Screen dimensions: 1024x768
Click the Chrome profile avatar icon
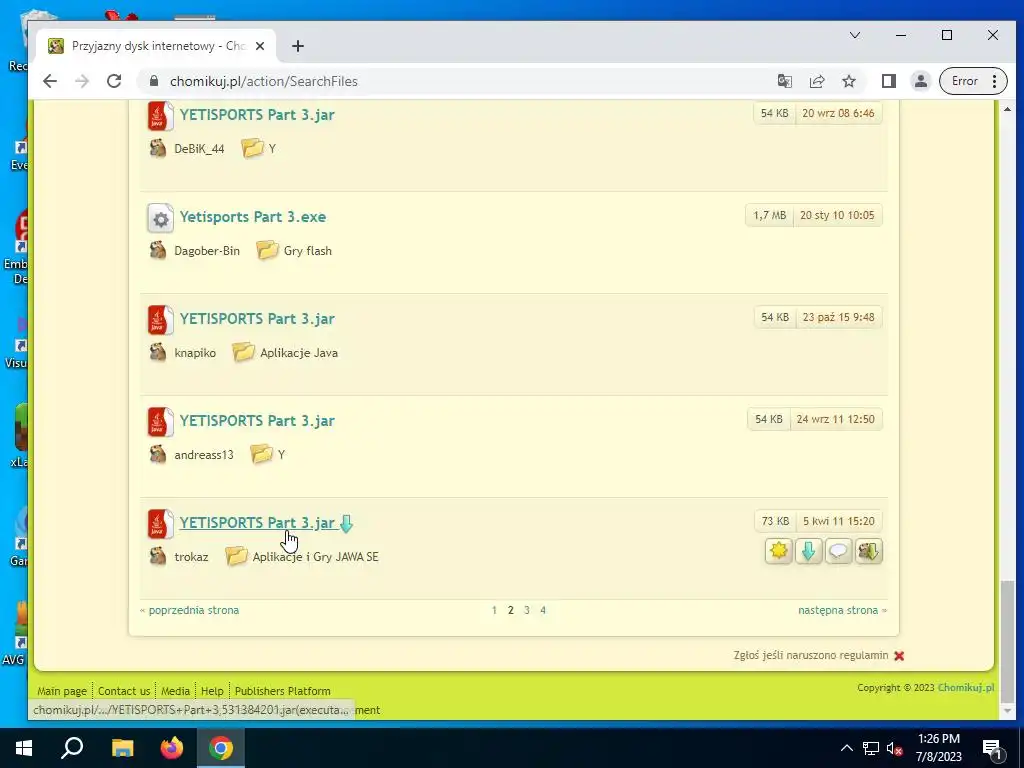[x=921, y=81]
